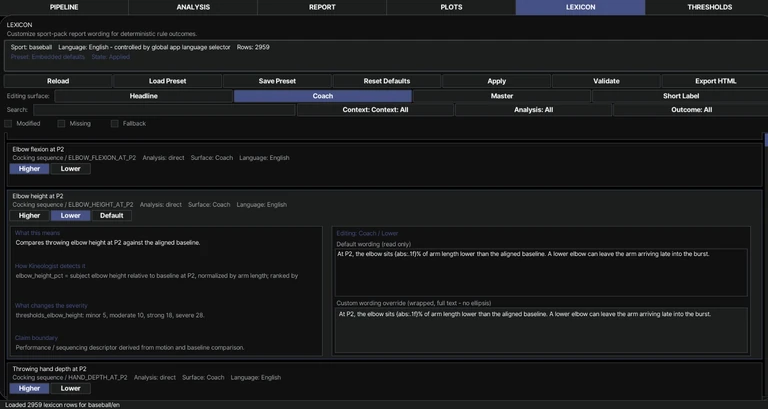768x409 pixels.
Task: Click the Default wording read-only text box
Action: 541,272
